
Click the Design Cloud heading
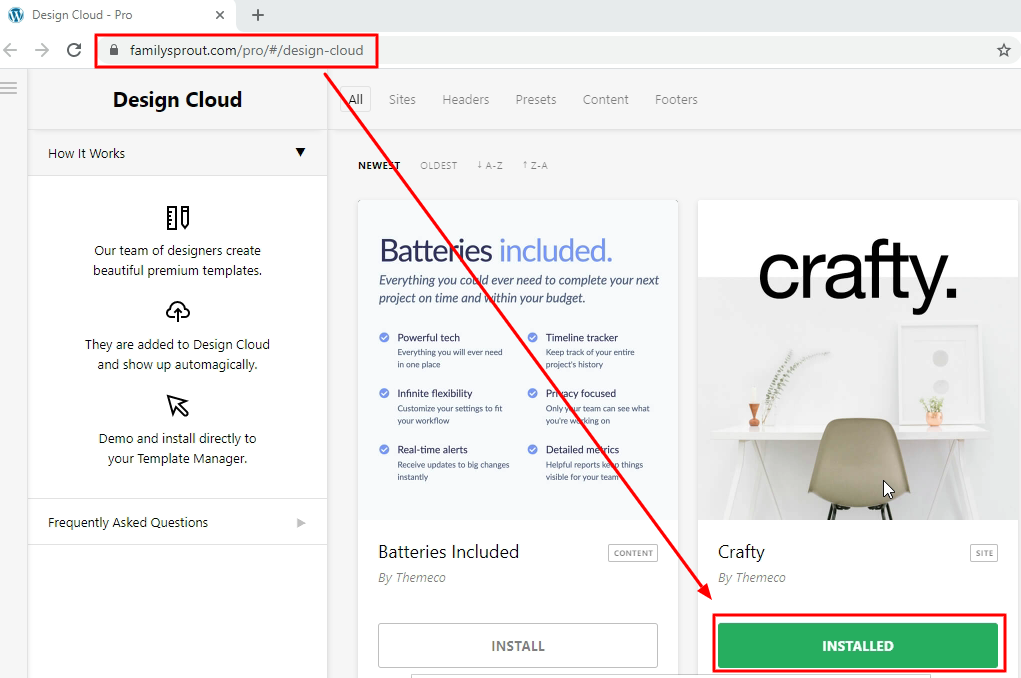177,100
